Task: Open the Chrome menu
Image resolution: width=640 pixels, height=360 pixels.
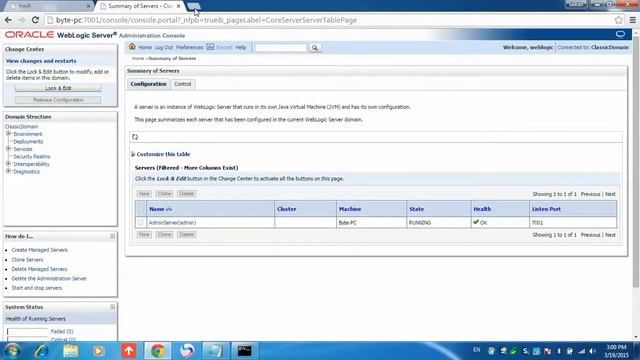Action: click(633, 20)
